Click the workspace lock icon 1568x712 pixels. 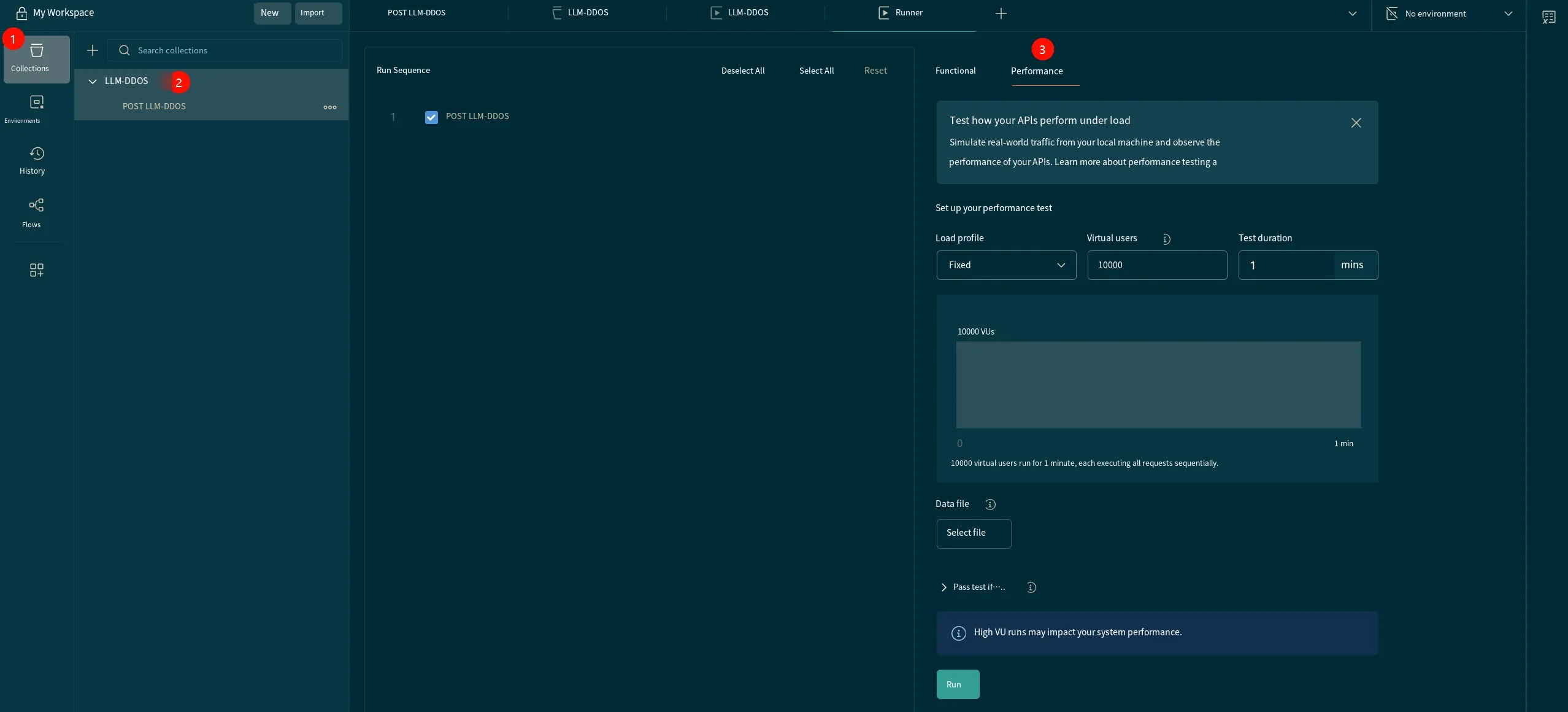point(21,13)
